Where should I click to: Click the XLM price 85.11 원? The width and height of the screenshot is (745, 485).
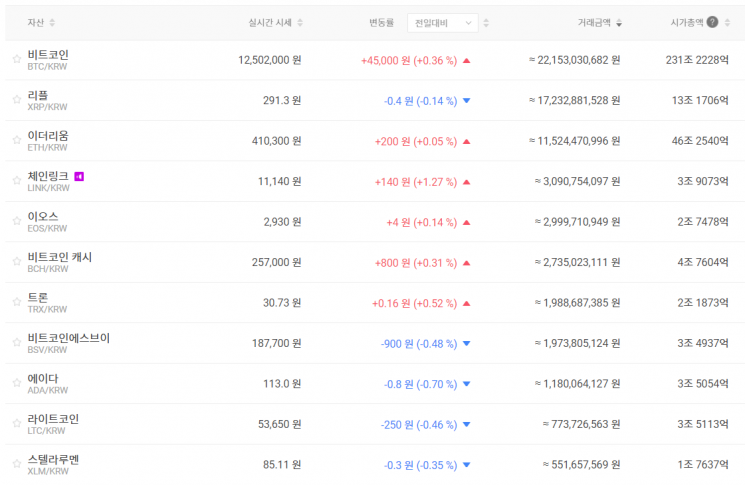click(x=282, y=464)
